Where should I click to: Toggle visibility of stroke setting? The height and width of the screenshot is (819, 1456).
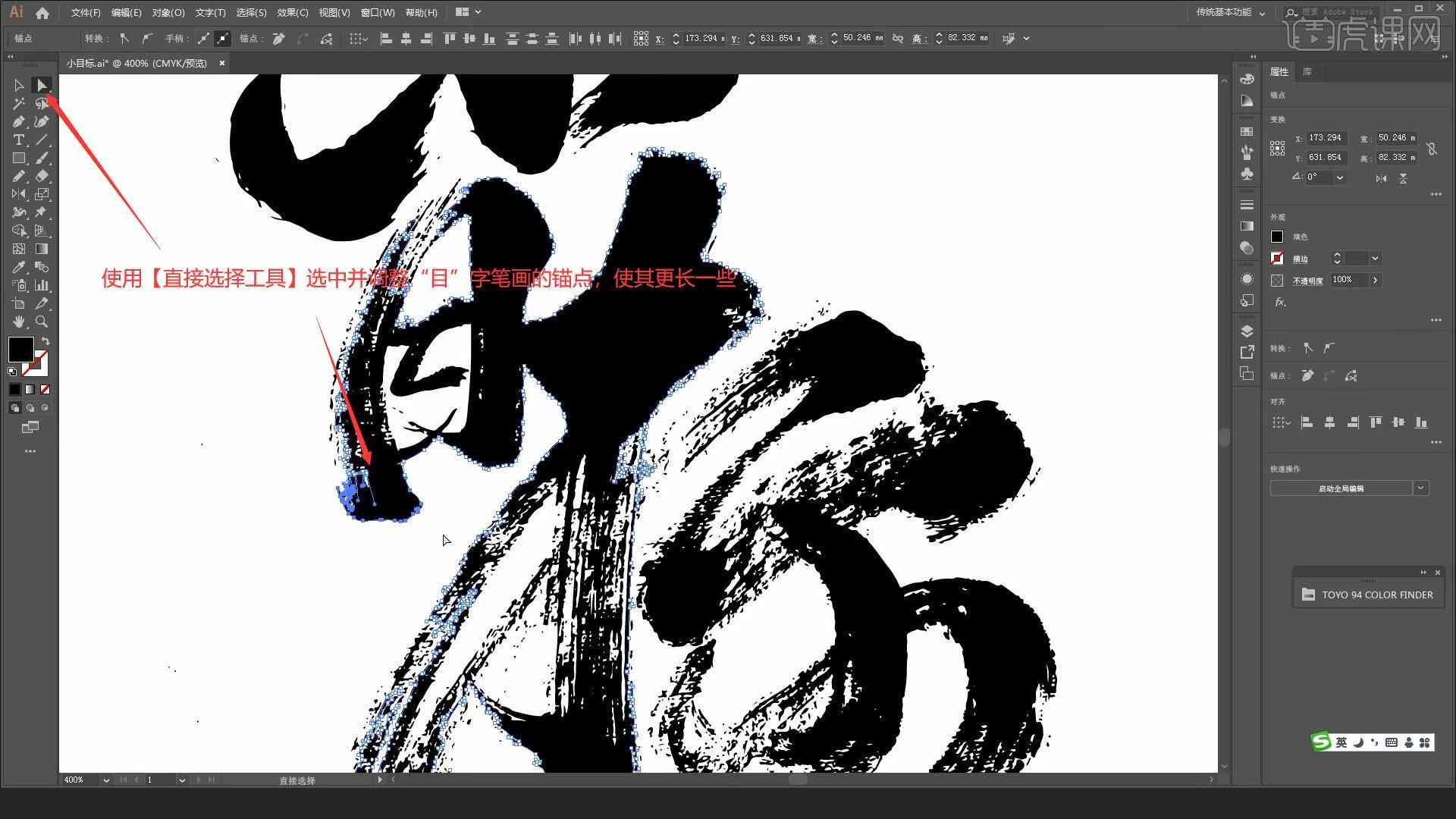coord(1276,258)
